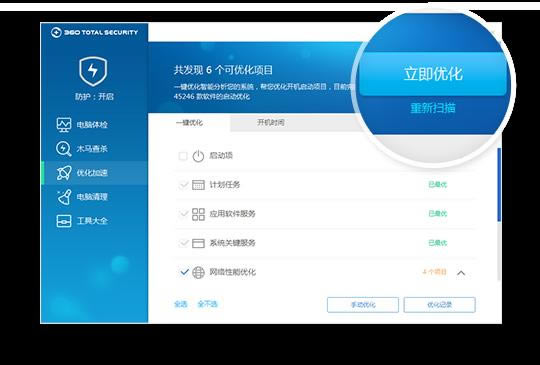Viewport: 540px width, 365px height.
Task: Open 工具大全 toolbox icon
Action: coord(64,221)
